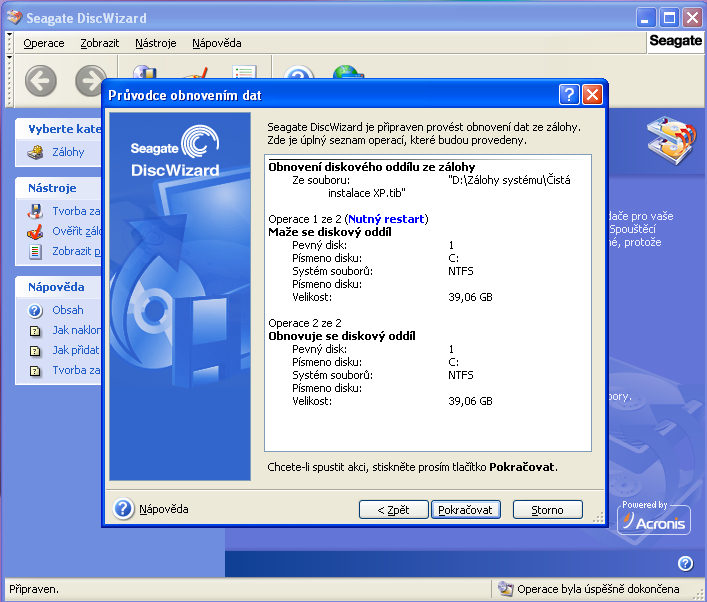Click the Ověřit zálohu checkmark icon
Screen dimensions: 707x602
[35, 231]
